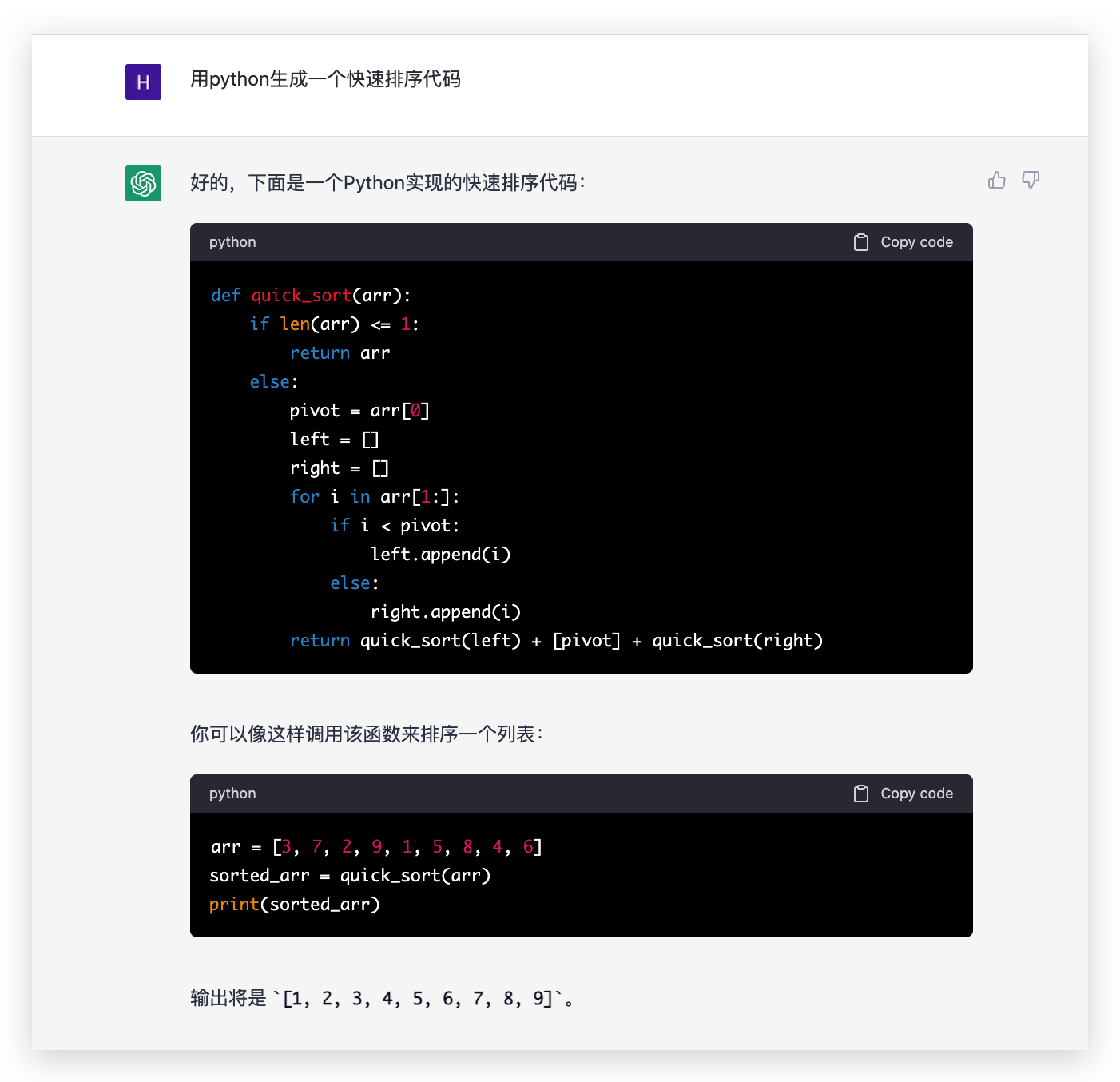Click the clipboard icon on second code block
Screen dimensions: 1120x1082
click(x=861, y=793)
